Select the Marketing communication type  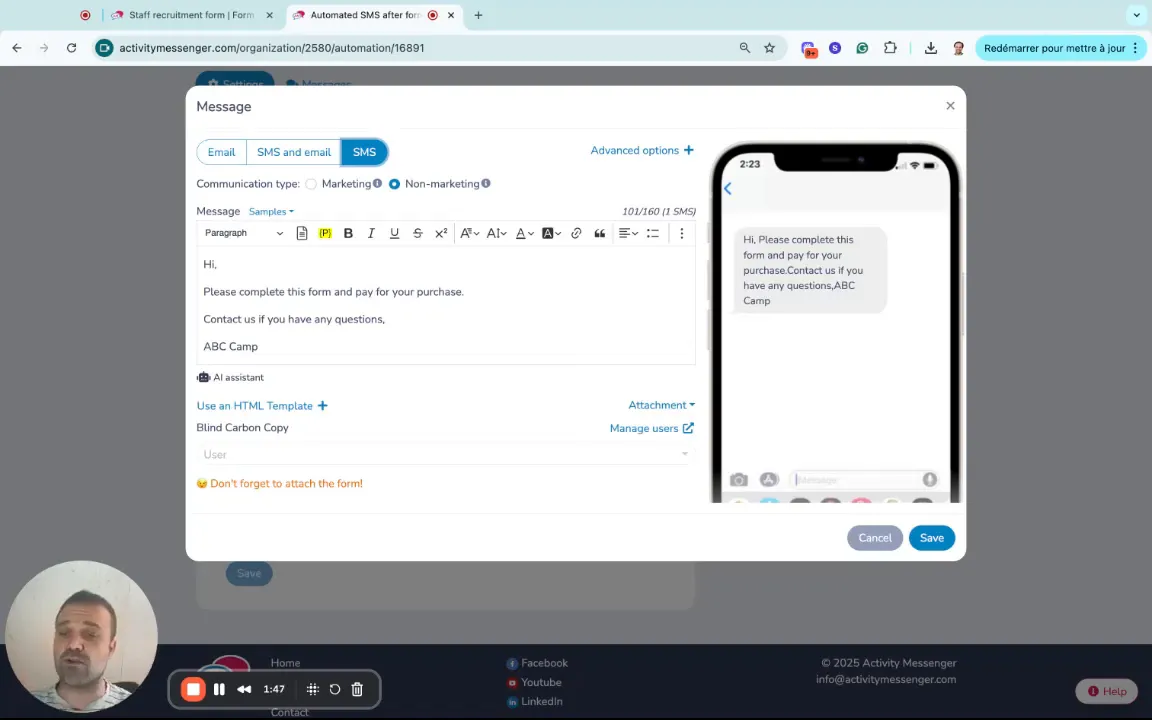[x=312, y=184]
